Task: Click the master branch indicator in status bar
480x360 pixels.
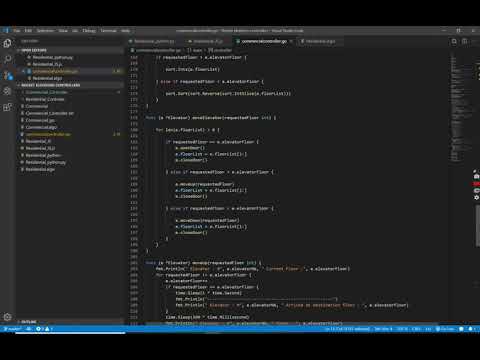Action: tap(12, 329)
